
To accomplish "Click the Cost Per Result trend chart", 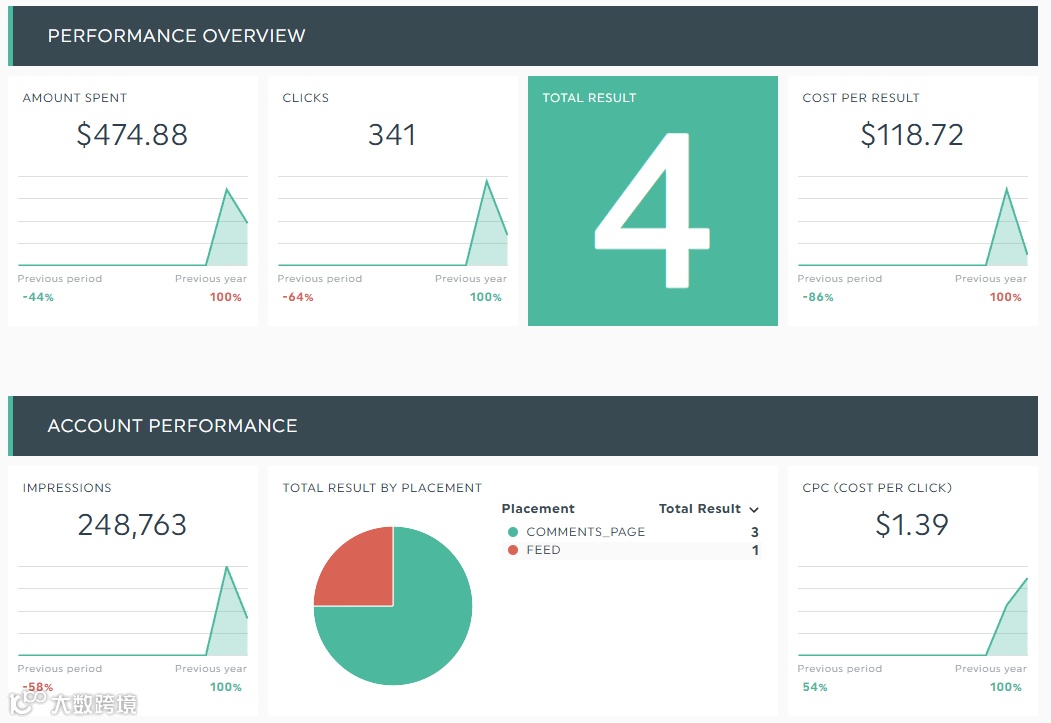I will click(x=912, y=221).
